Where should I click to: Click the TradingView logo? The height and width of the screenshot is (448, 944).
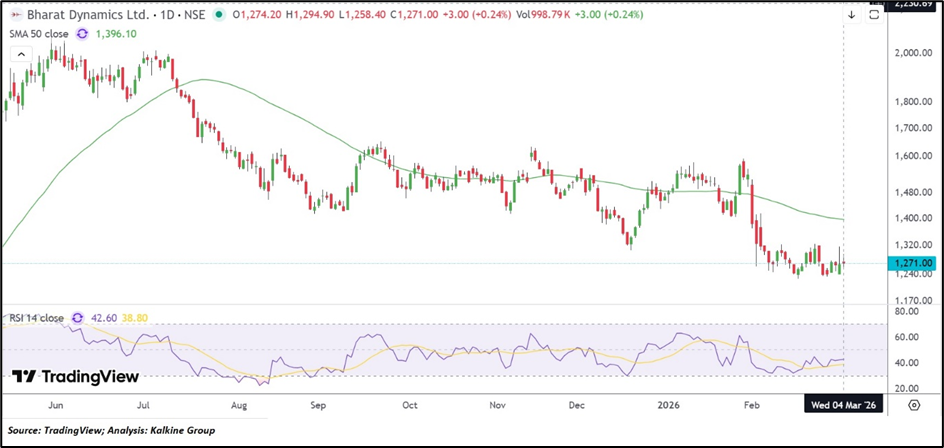(75, 377)
